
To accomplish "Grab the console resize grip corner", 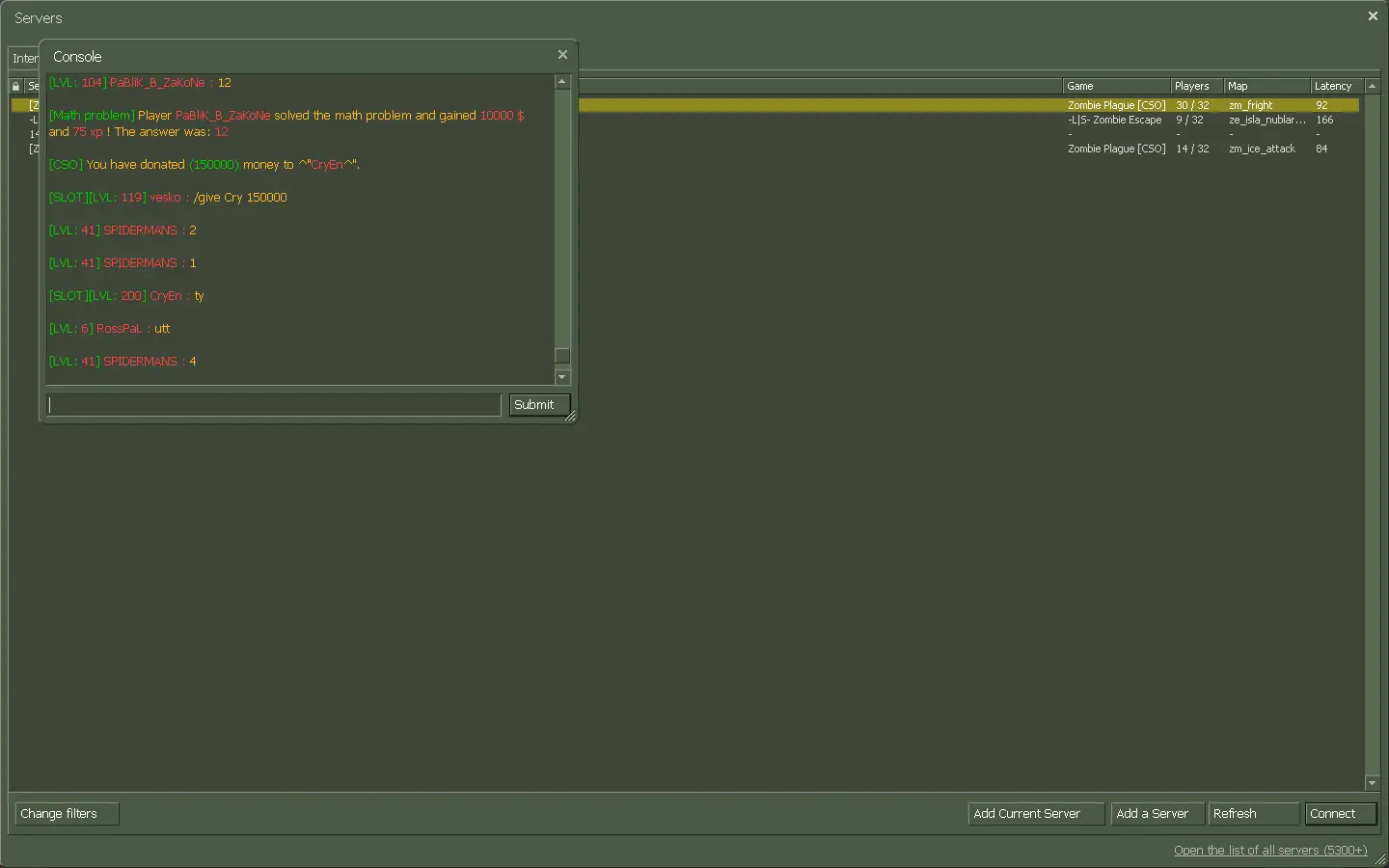I will [x=570, y=416].
